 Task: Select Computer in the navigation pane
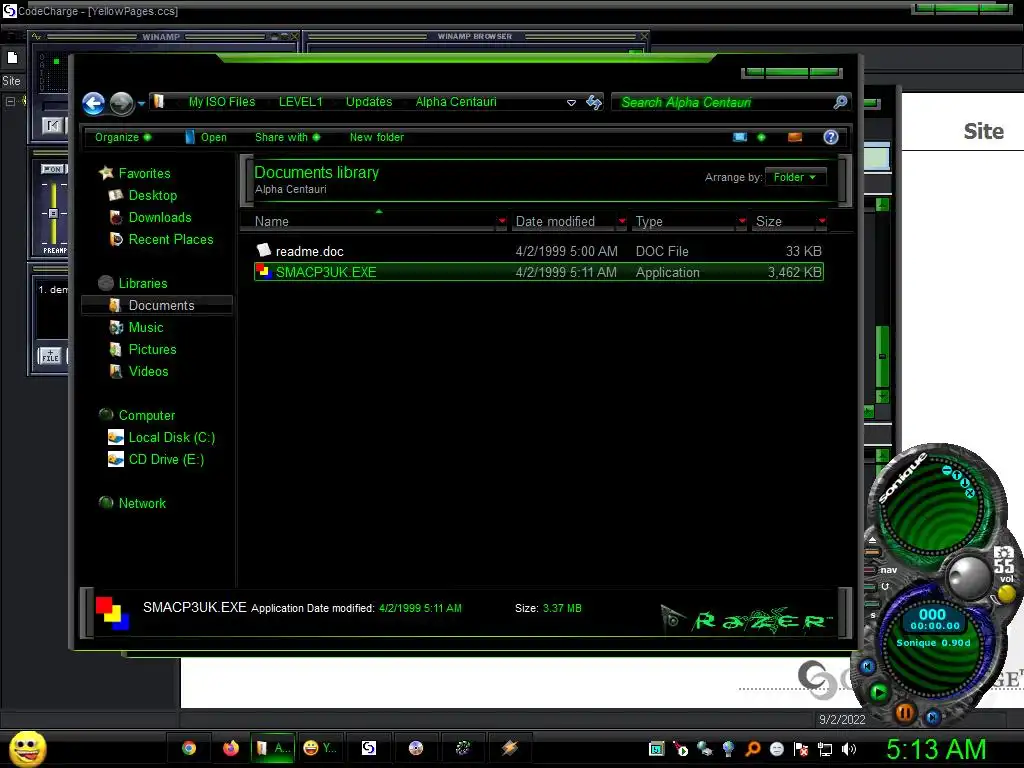click(147, 416)
